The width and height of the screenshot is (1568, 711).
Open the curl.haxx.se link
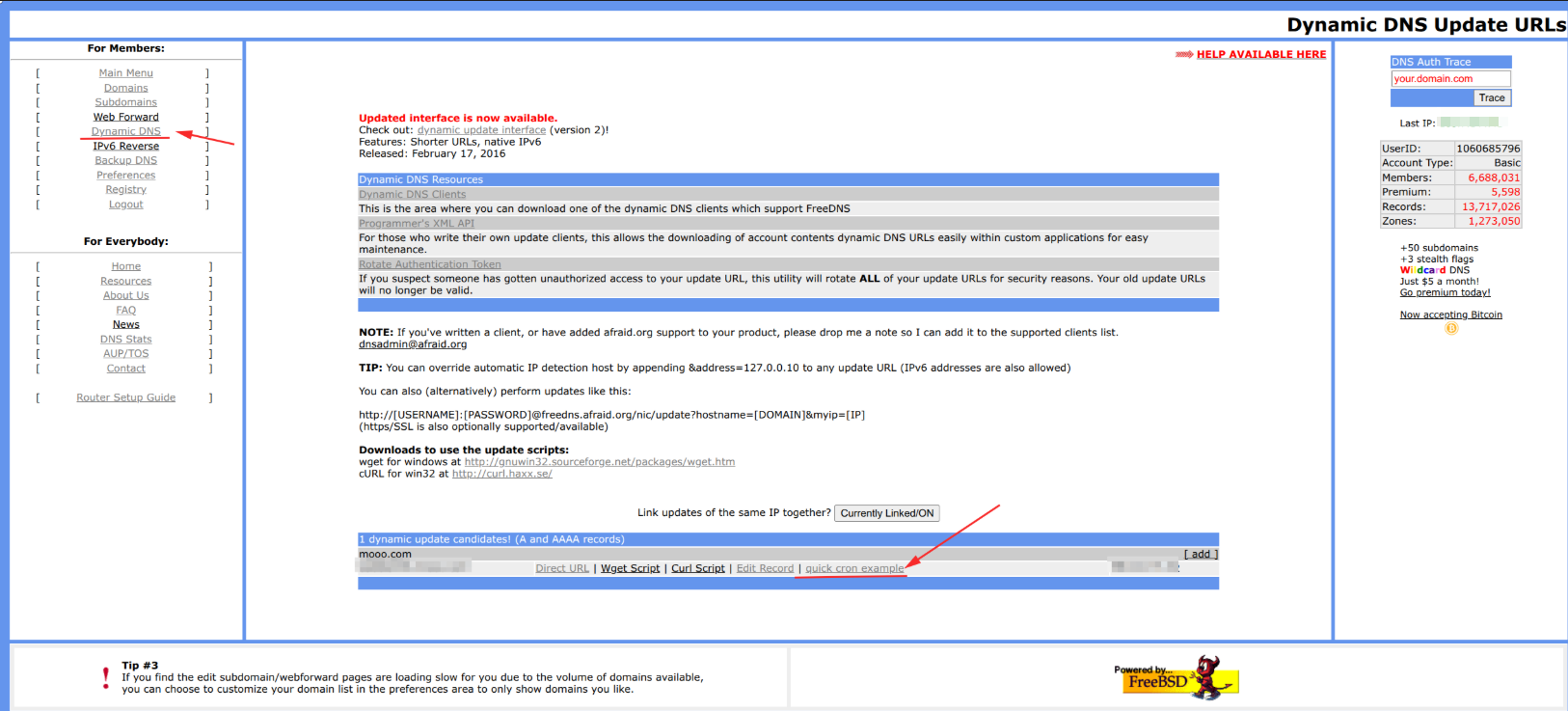(x=502, y=474)
